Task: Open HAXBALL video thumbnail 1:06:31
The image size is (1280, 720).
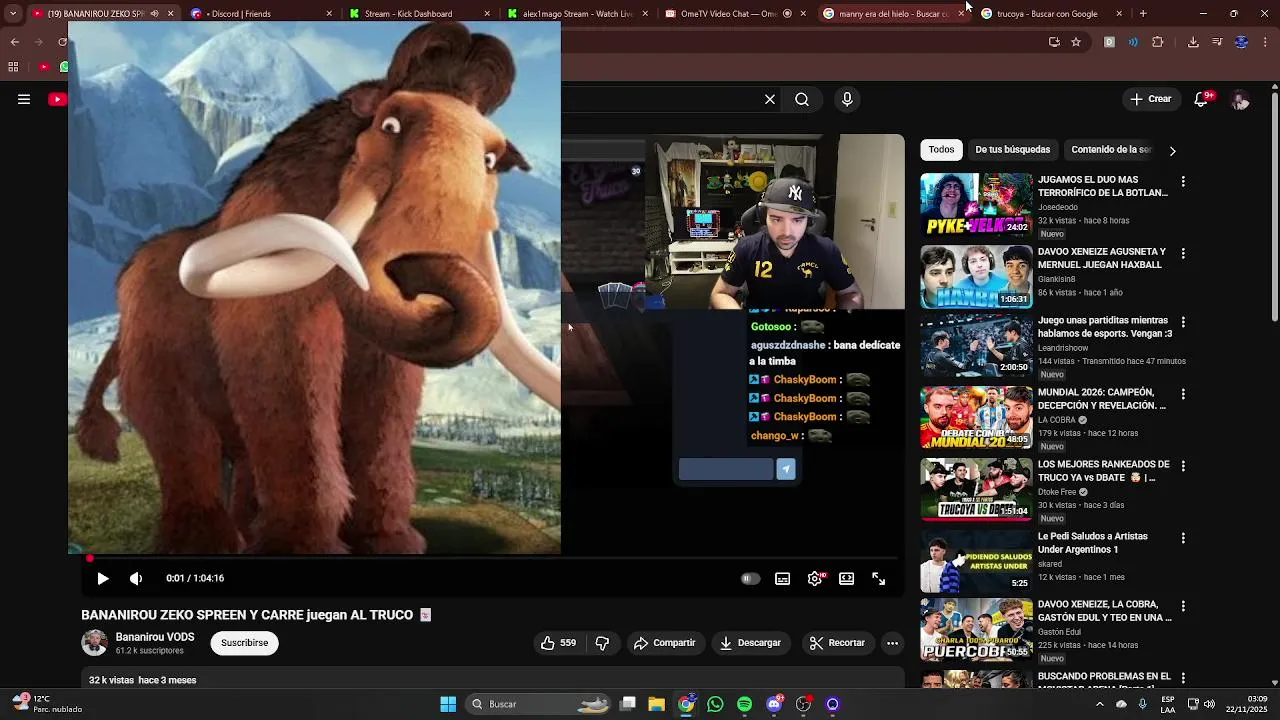Action: (x=976, y=277)
